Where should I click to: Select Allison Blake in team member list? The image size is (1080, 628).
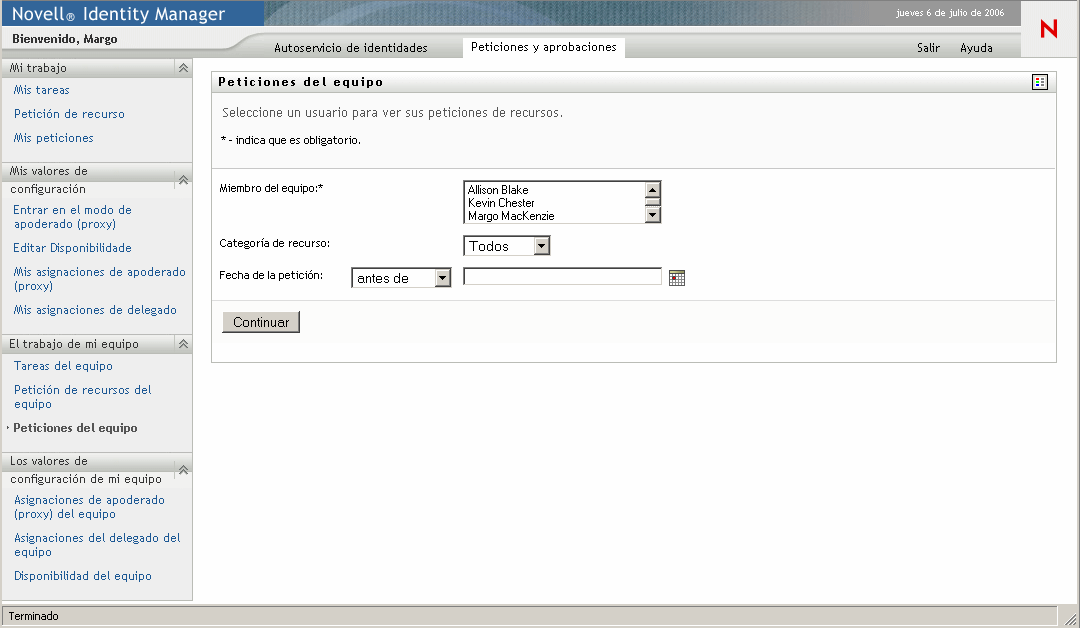pos(498,189)
